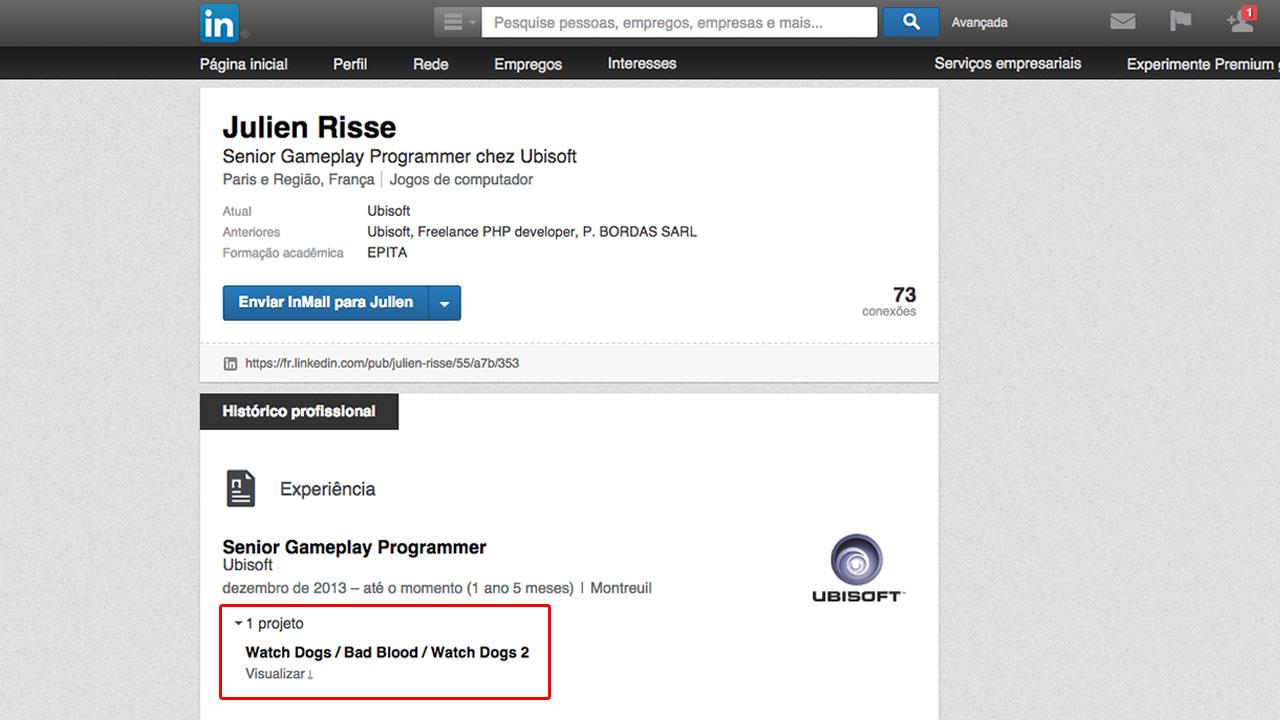The height and width of the screenshot is (720, 1280).
Task: Click the Julien Risse profile name
Action: [309, 127]
